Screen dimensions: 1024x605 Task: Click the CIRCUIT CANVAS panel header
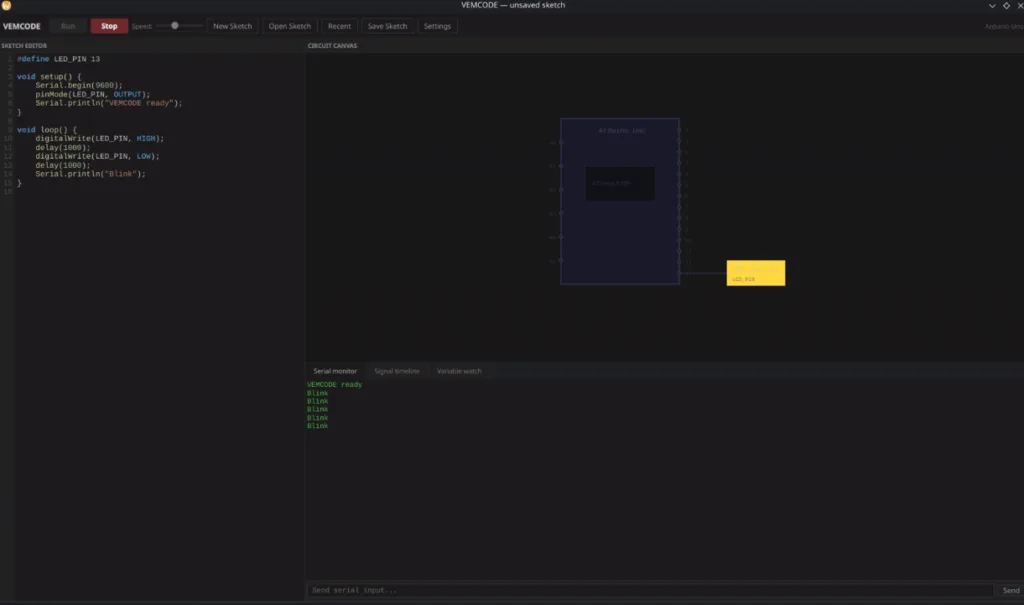click(332, 46)
